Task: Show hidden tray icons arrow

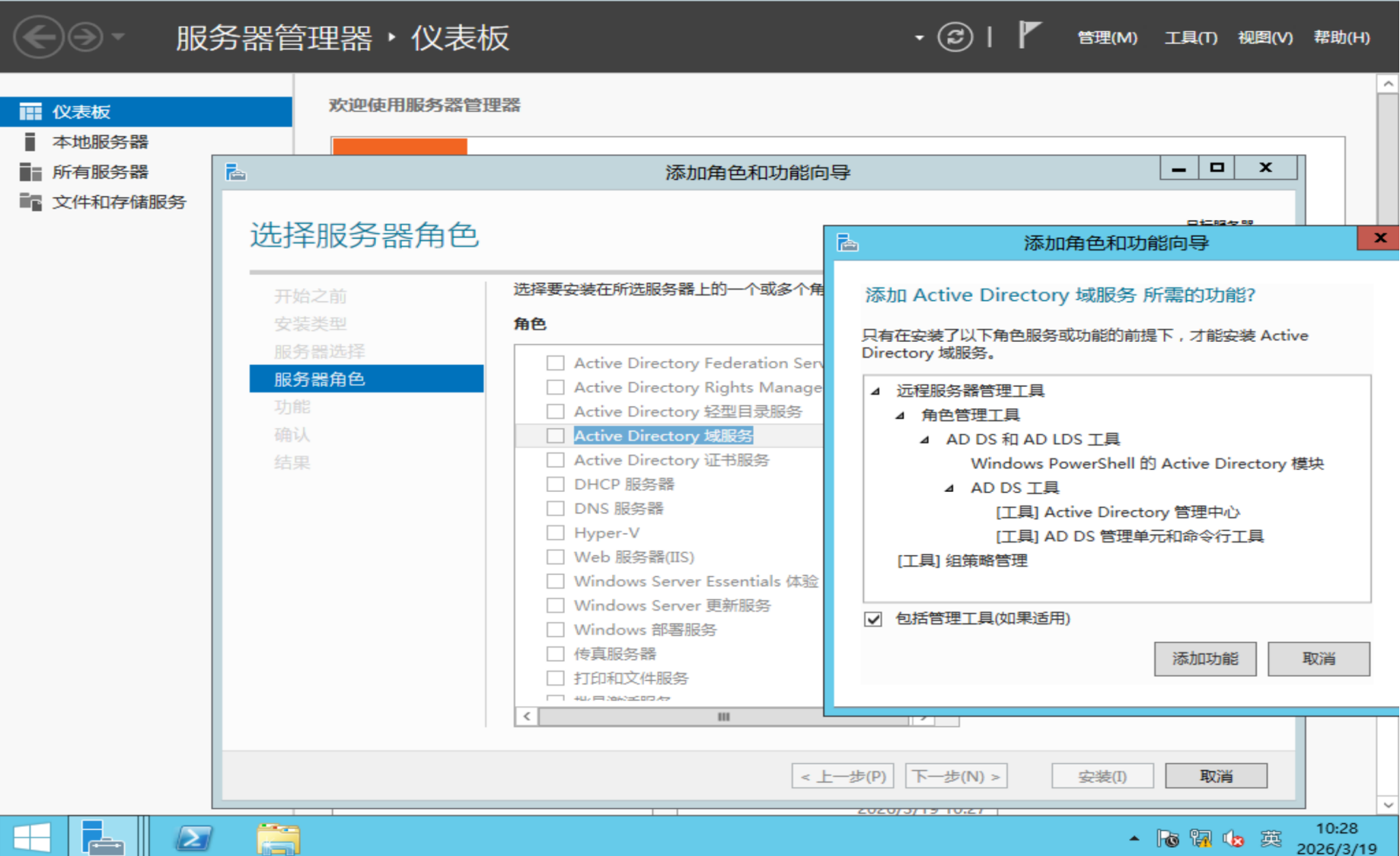Action: pos(1134,838)
